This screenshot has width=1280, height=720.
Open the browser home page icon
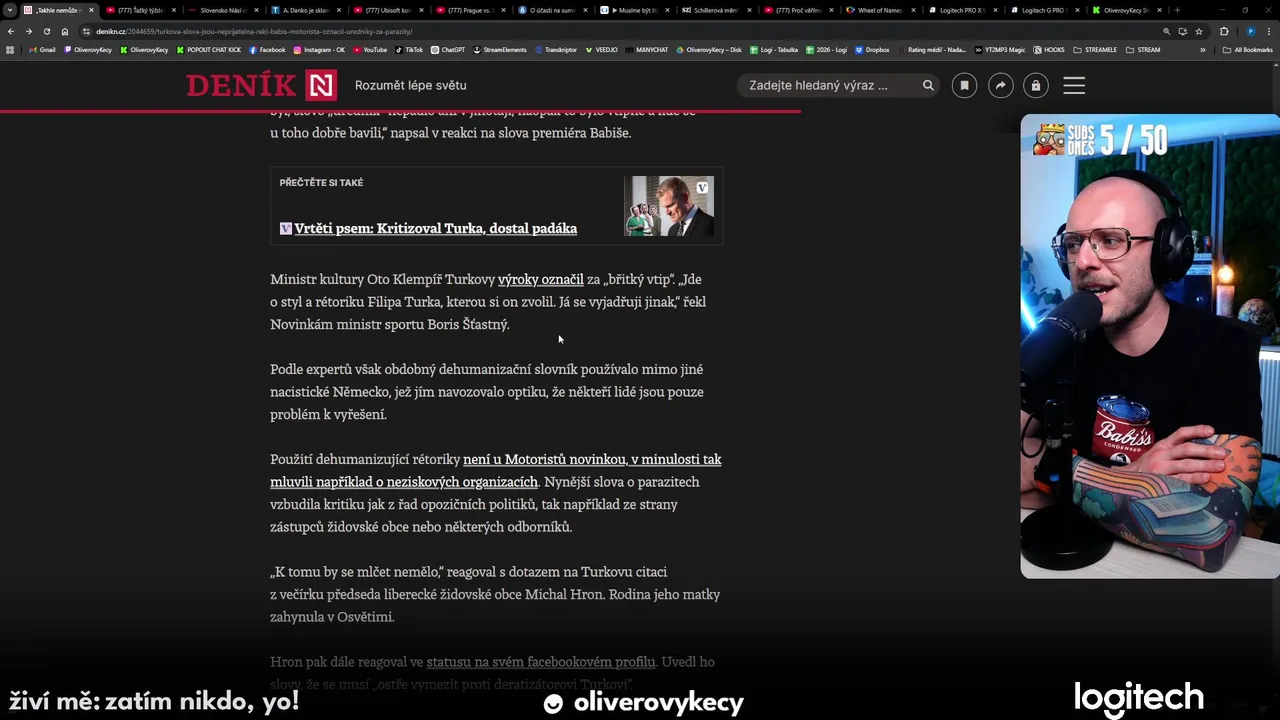tap(65, 31)
